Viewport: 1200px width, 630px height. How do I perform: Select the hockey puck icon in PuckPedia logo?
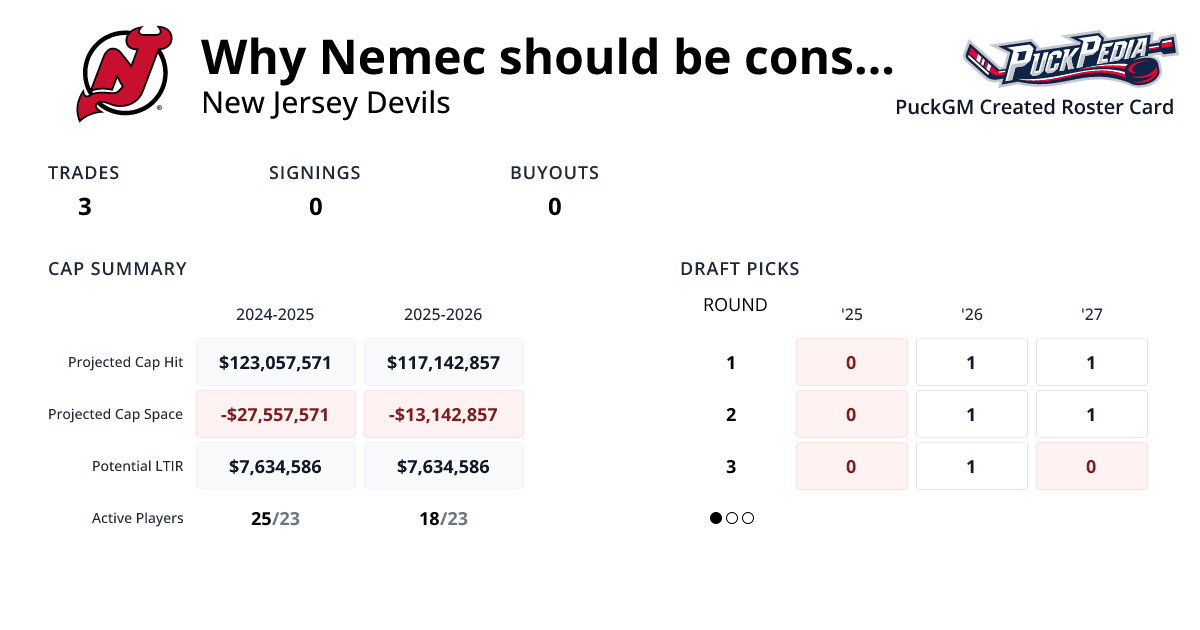(x=1143, y=70)
